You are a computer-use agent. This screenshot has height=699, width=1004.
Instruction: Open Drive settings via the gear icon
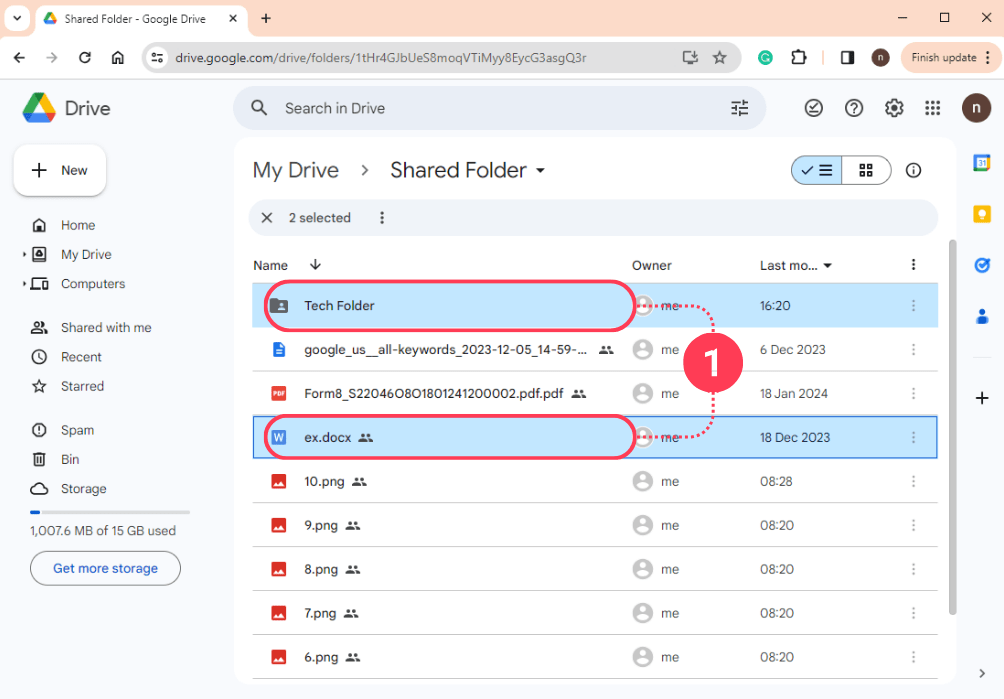pos(893,107)
